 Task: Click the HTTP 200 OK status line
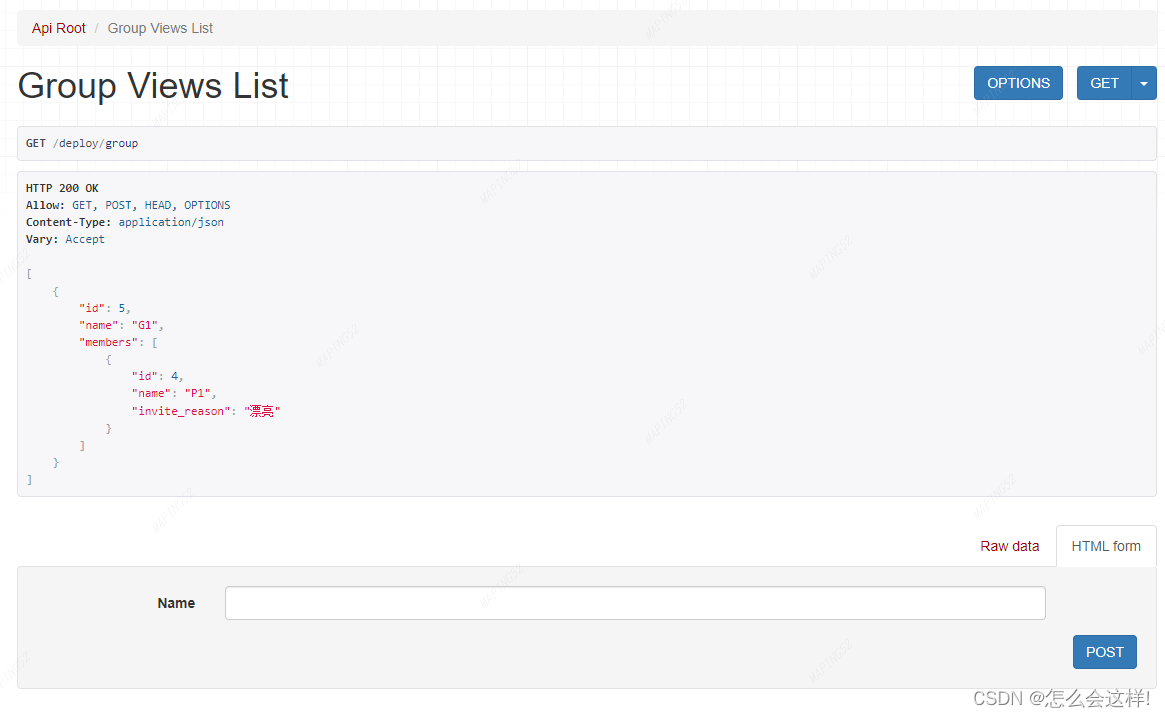(x=62, y=188)
